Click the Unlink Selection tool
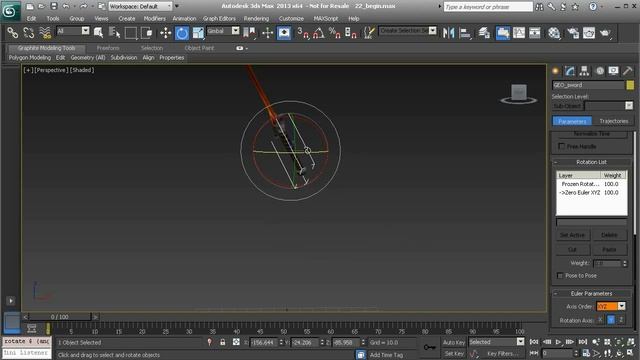640x360 pixels. (29, 33)
